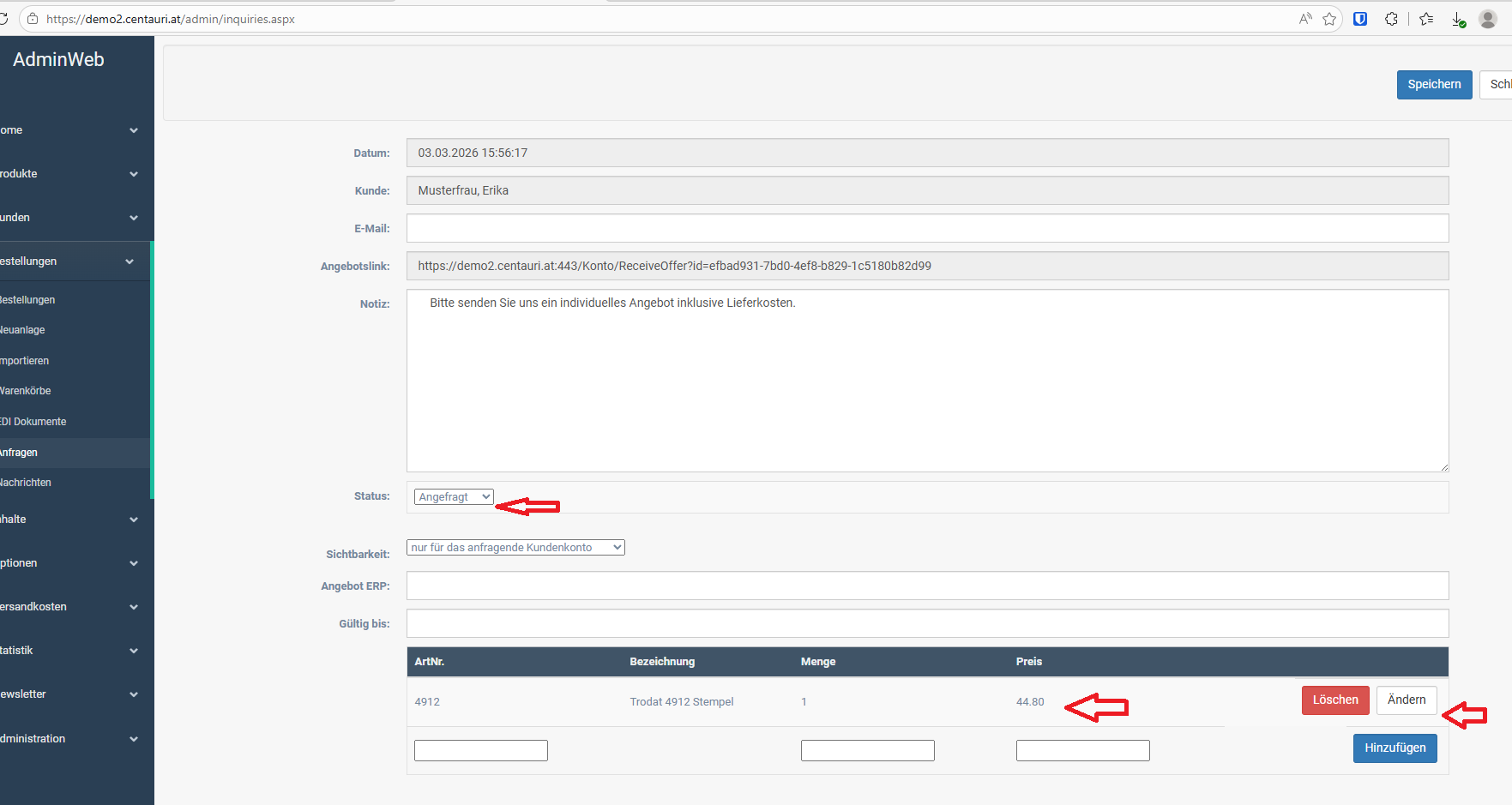Bookmark this page with the star icon
The image size is (1512, 805).
pos(1329,19)
